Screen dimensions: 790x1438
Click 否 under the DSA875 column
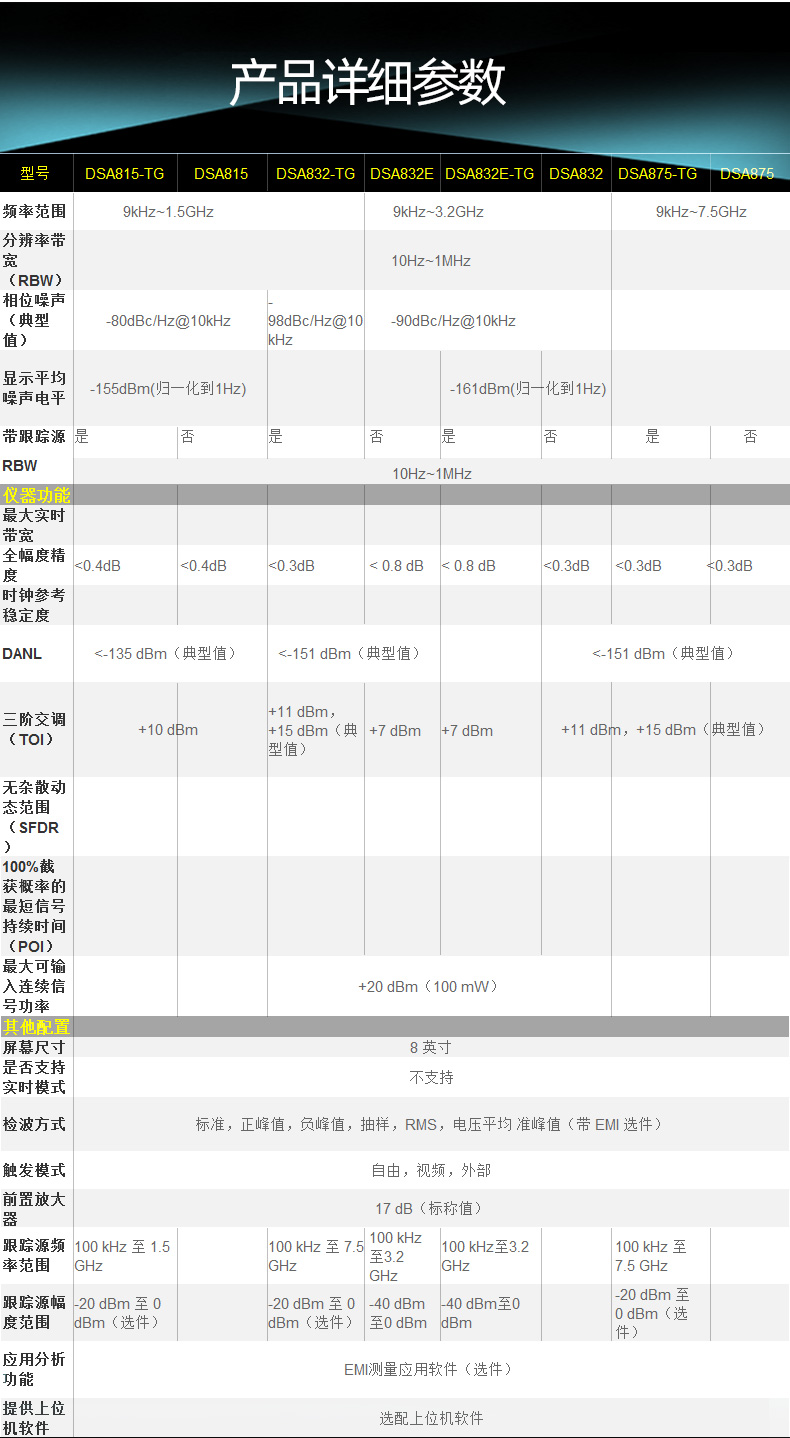pyautogui.click(x=750, y=437)
